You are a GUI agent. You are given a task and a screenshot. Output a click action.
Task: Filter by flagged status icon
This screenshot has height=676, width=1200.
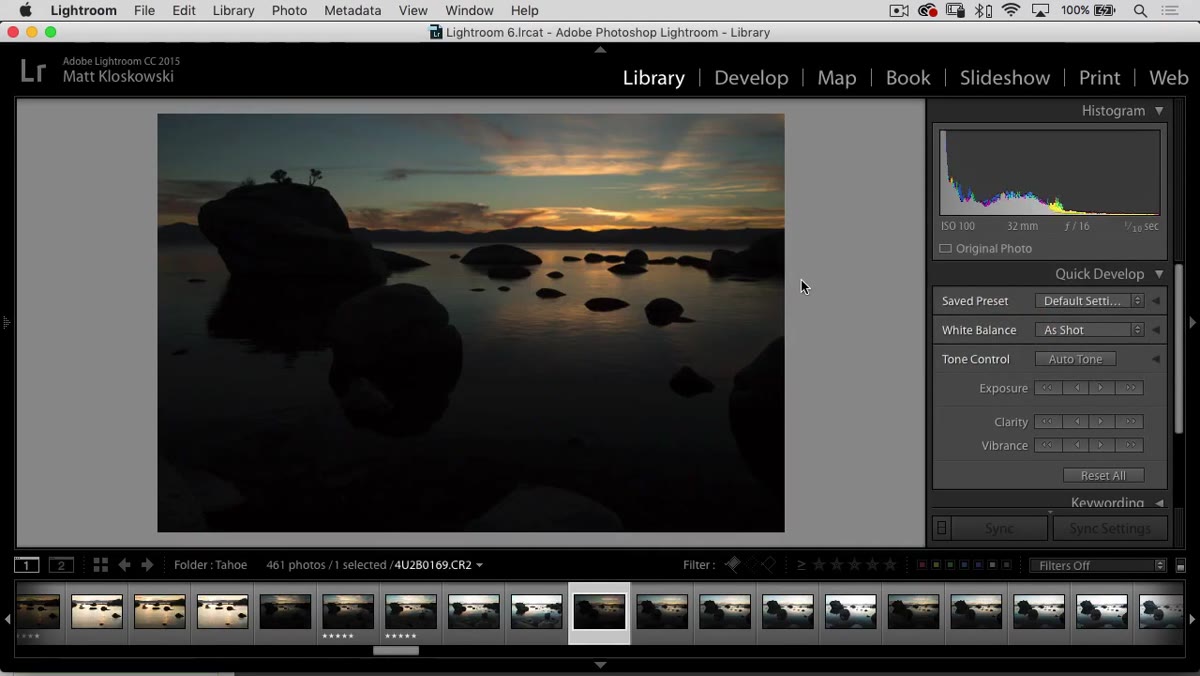tap(733, 565)
